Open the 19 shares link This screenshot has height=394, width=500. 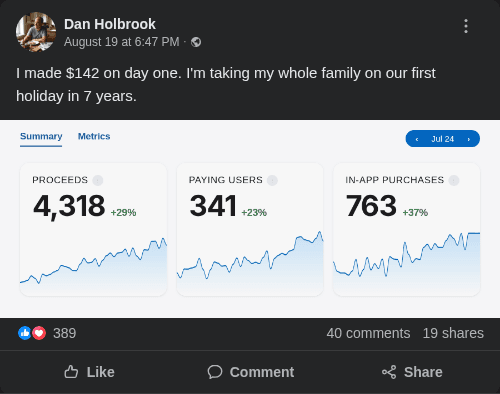(x=453, y=333)
